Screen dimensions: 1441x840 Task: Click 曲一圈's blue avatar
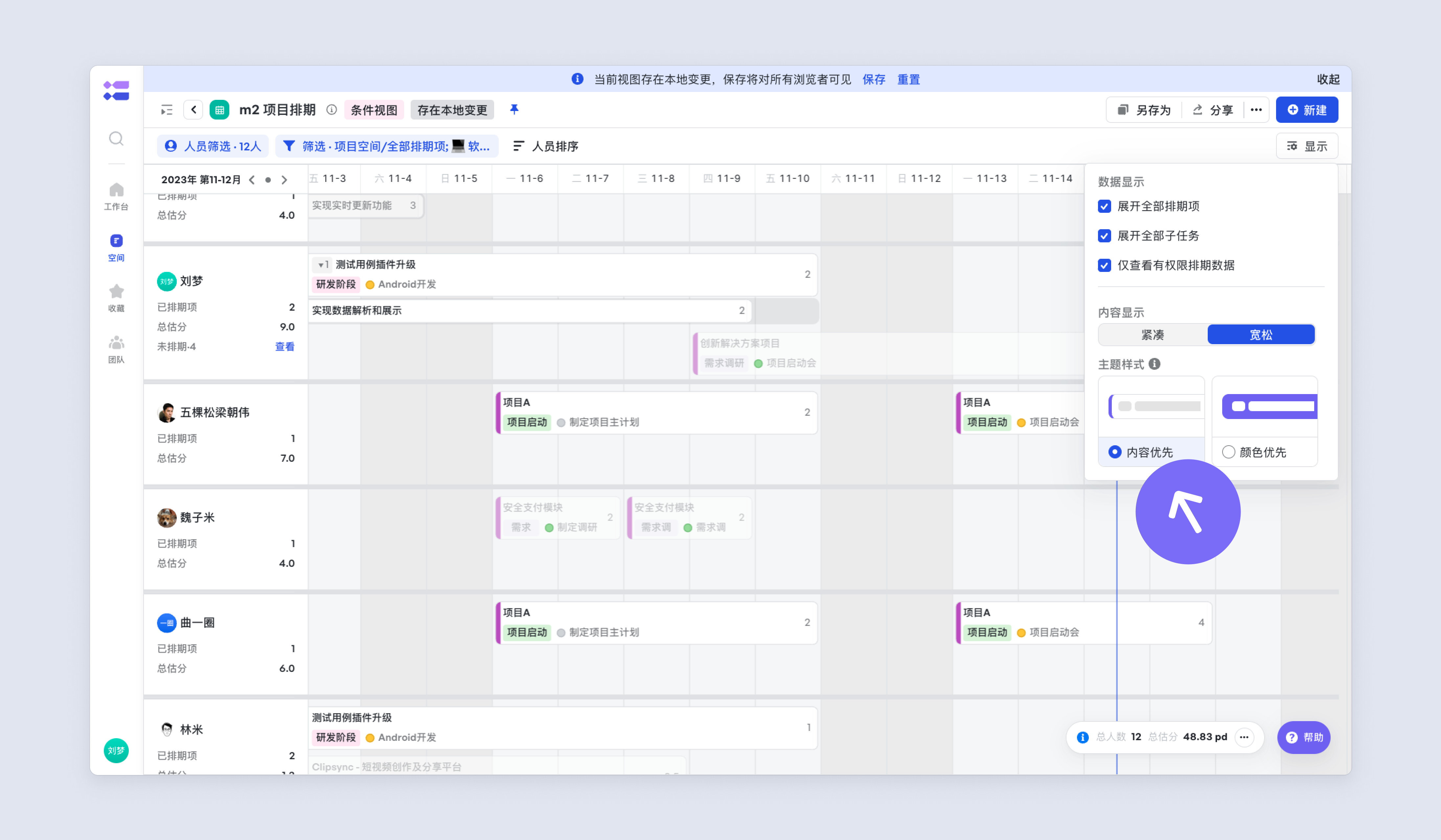pos(166,623)
